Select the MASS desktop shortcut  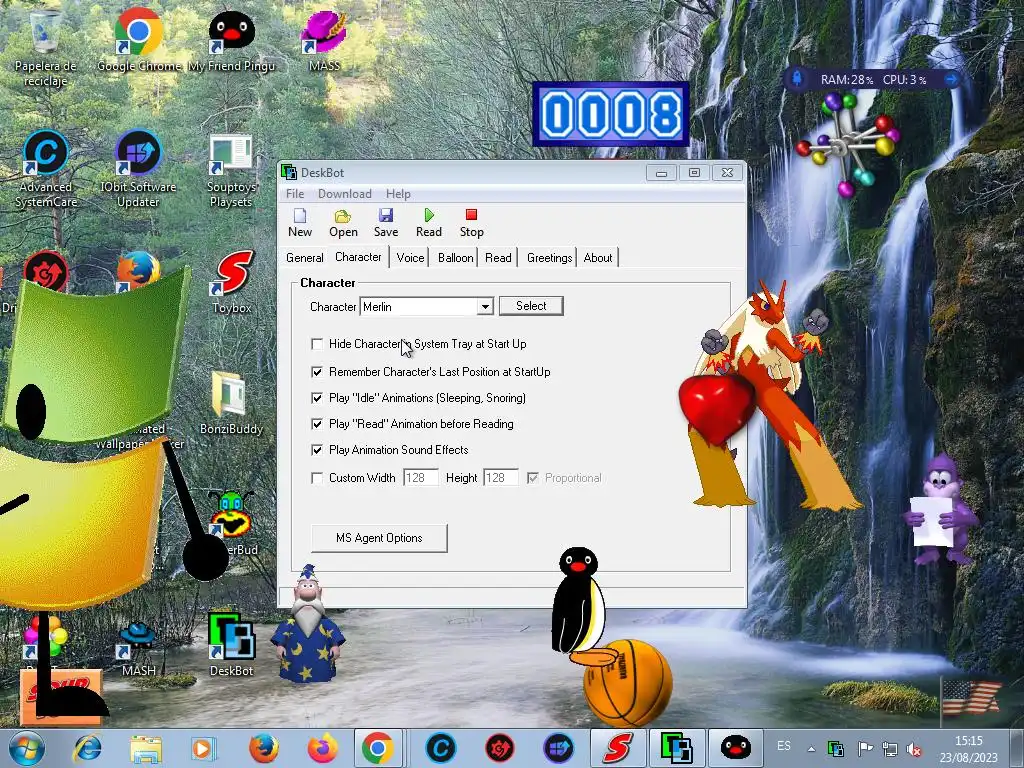click(324, 39)
